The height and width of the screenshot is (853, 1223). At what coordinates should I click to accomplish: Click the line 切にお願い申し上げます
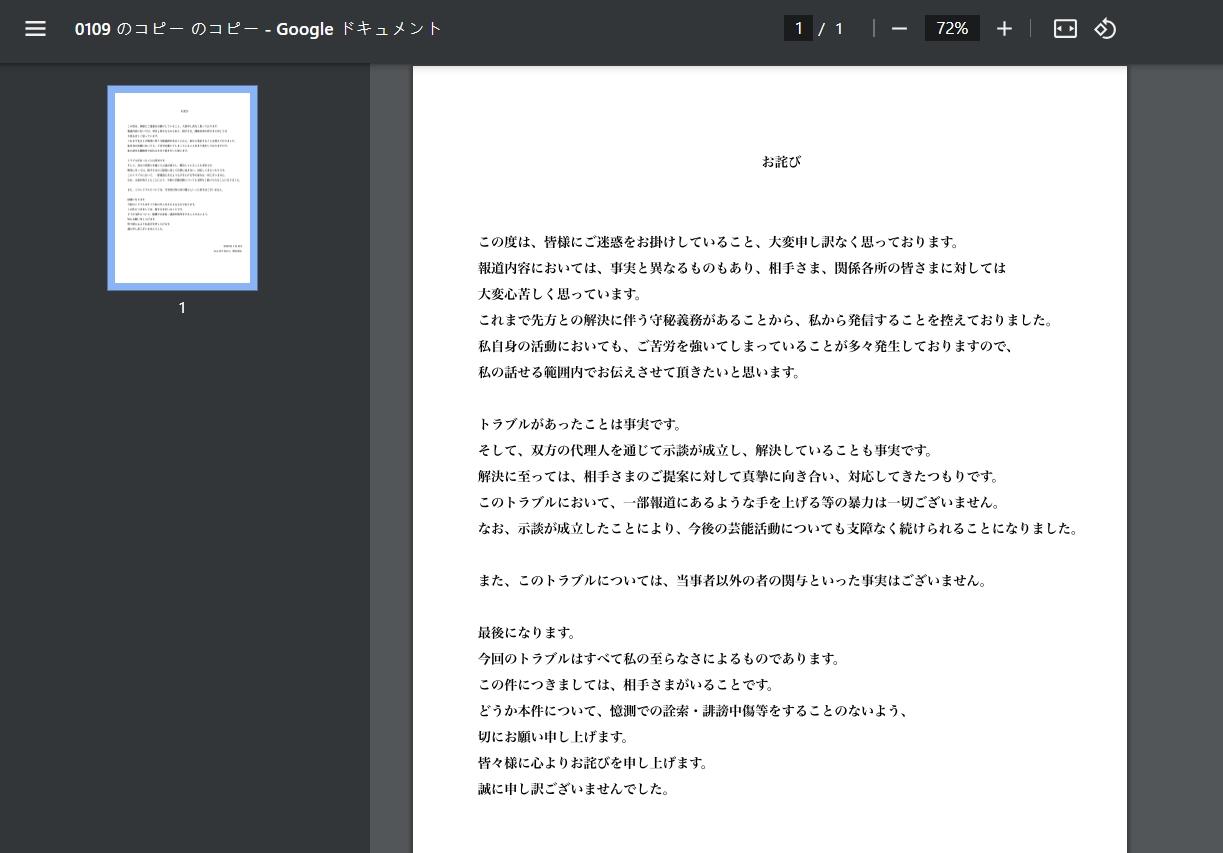coord(553,737)
